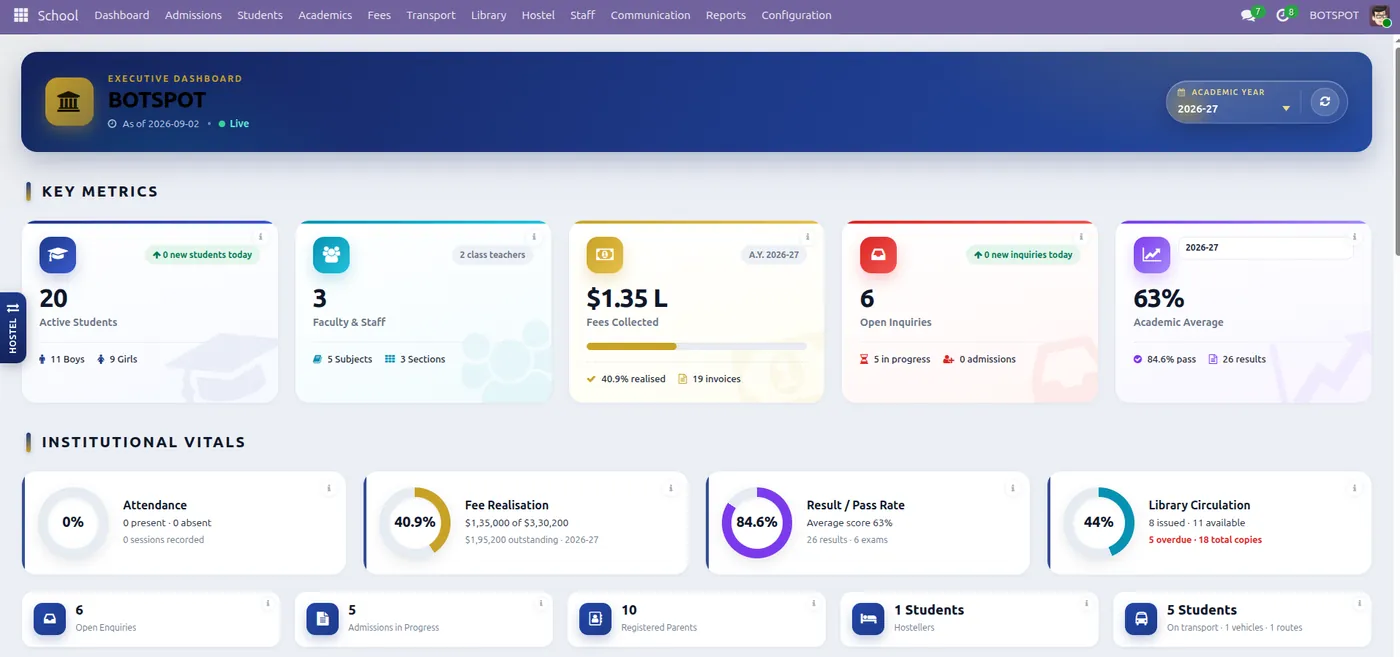Open the Hostel menu in navbar
The image size is (1400, 657).
[x=538, y=15]
